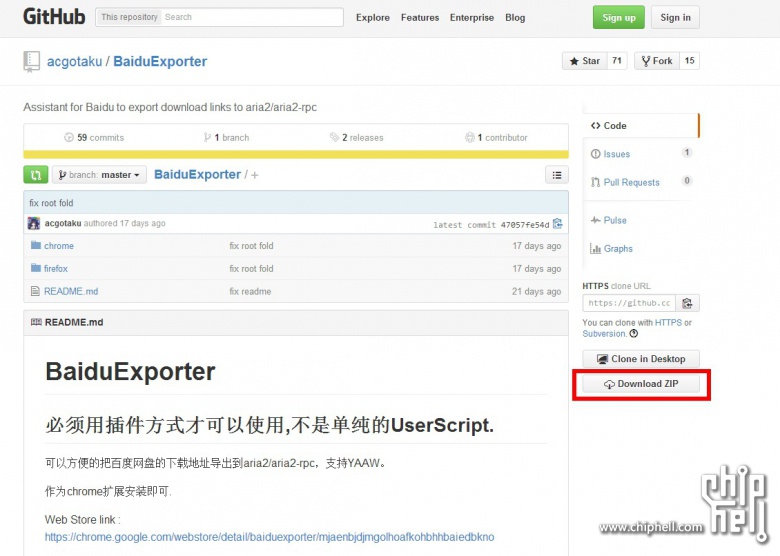The image size is (780, 556).
Task: Show the 1 contributor page
Action: coord(496,137)
